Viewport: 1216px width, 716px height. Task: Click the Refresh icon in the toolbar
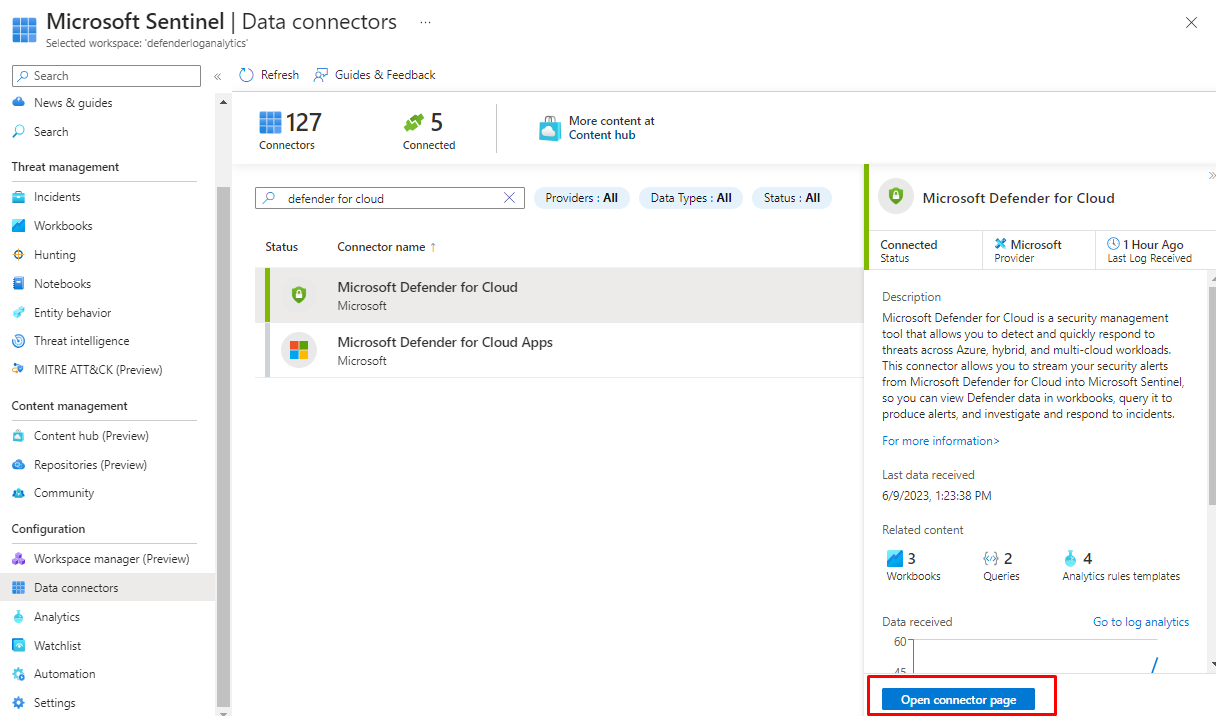247,75
